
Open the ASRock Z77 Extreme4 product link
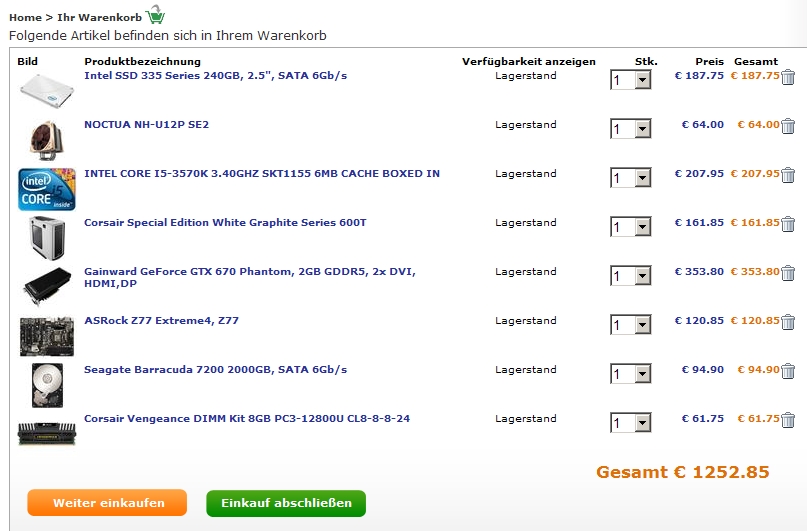point(162,321)
